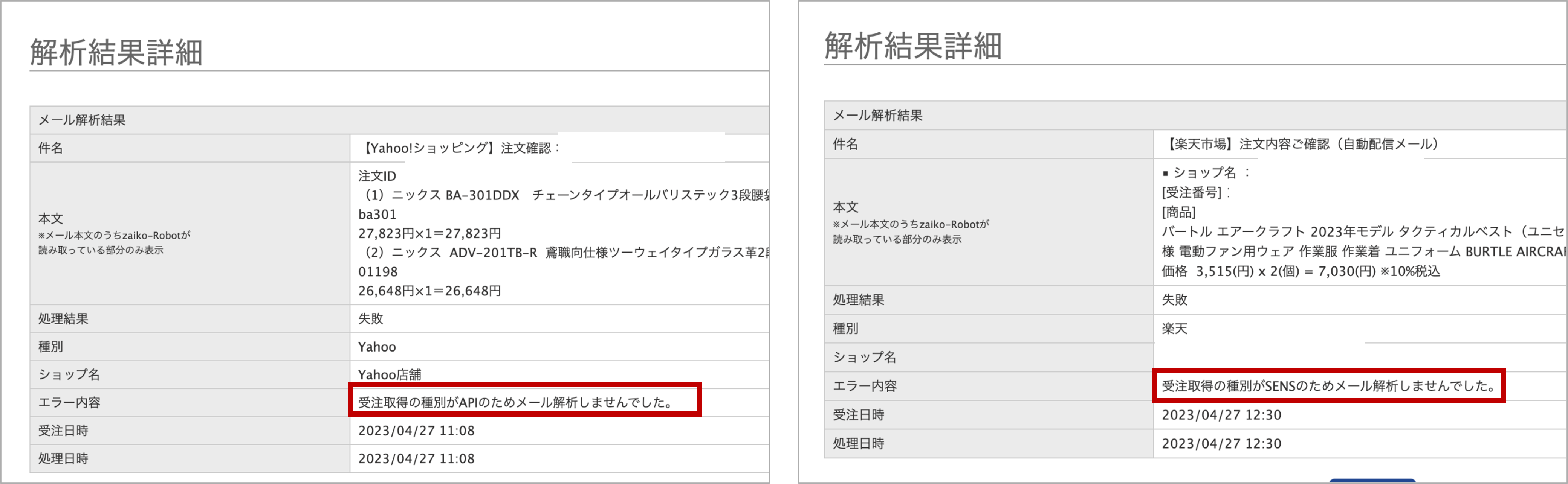Click the 種別 label in the Yahoo panel
The image size is (1568, 484).
pos(50,347)
